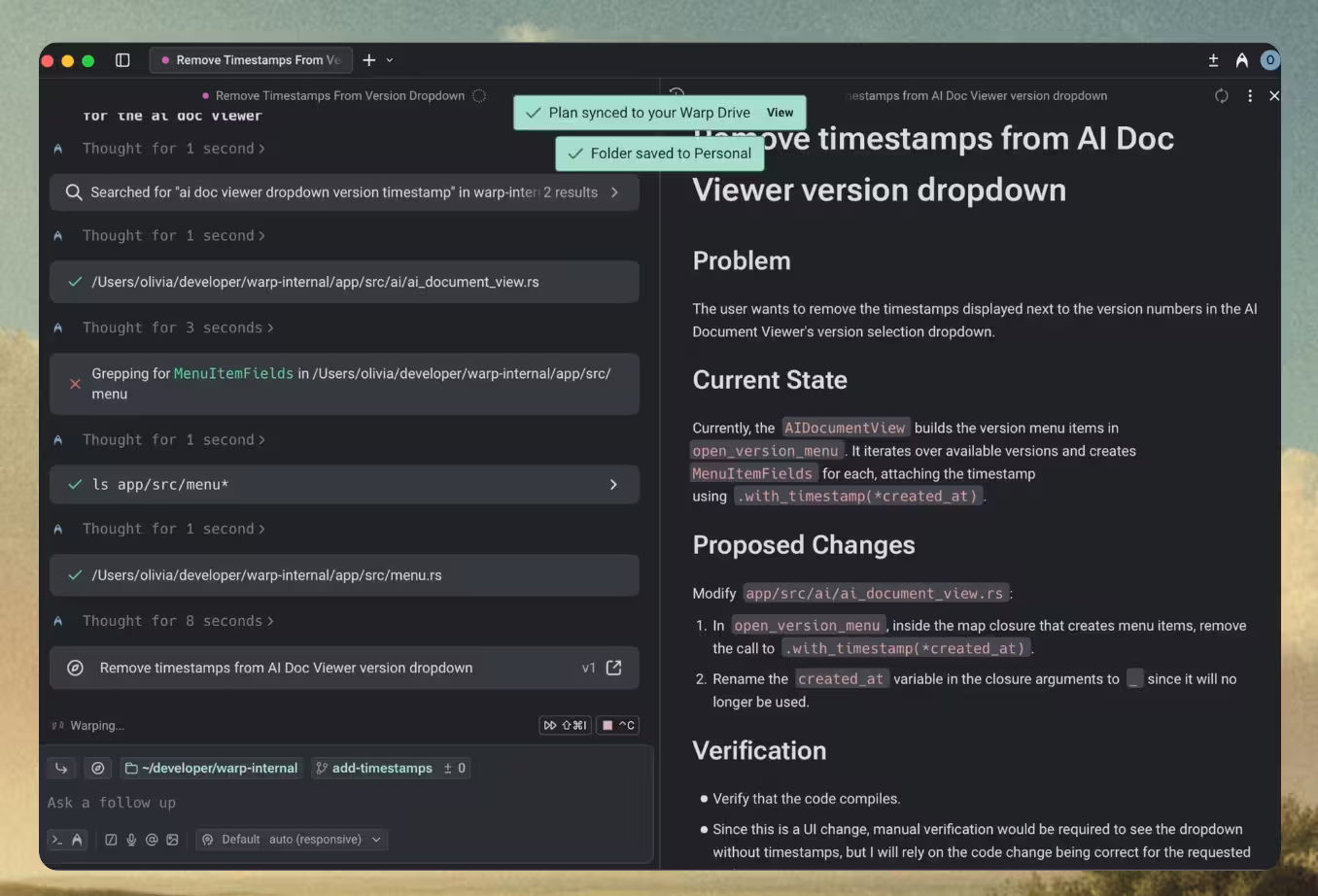Click the attach image icon
Image resolution: width=1318 pixels, height=896 pixels.
(172, 840)
